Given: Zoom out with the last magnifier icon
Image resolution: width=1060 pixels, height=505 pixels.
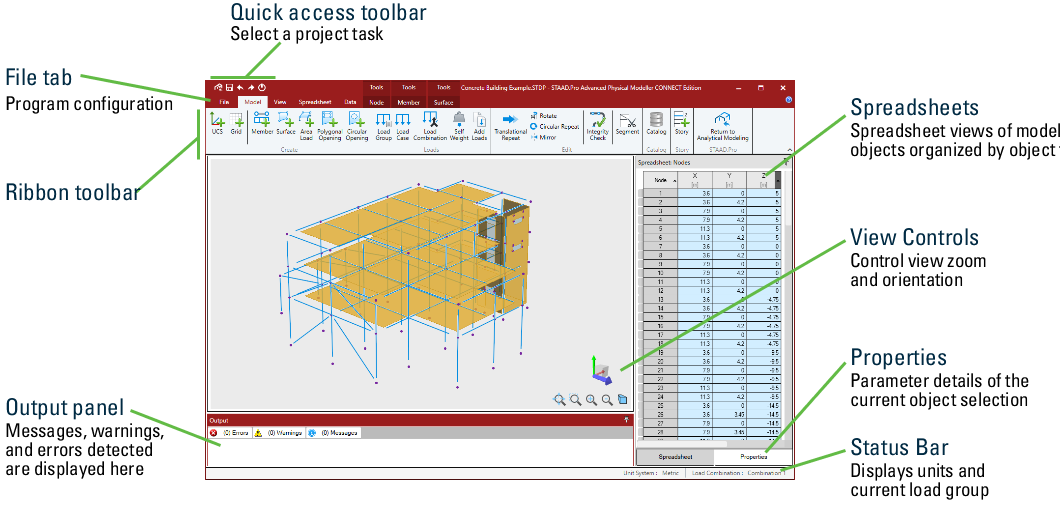Looking at the screenshot, I should tap(607, 400).
